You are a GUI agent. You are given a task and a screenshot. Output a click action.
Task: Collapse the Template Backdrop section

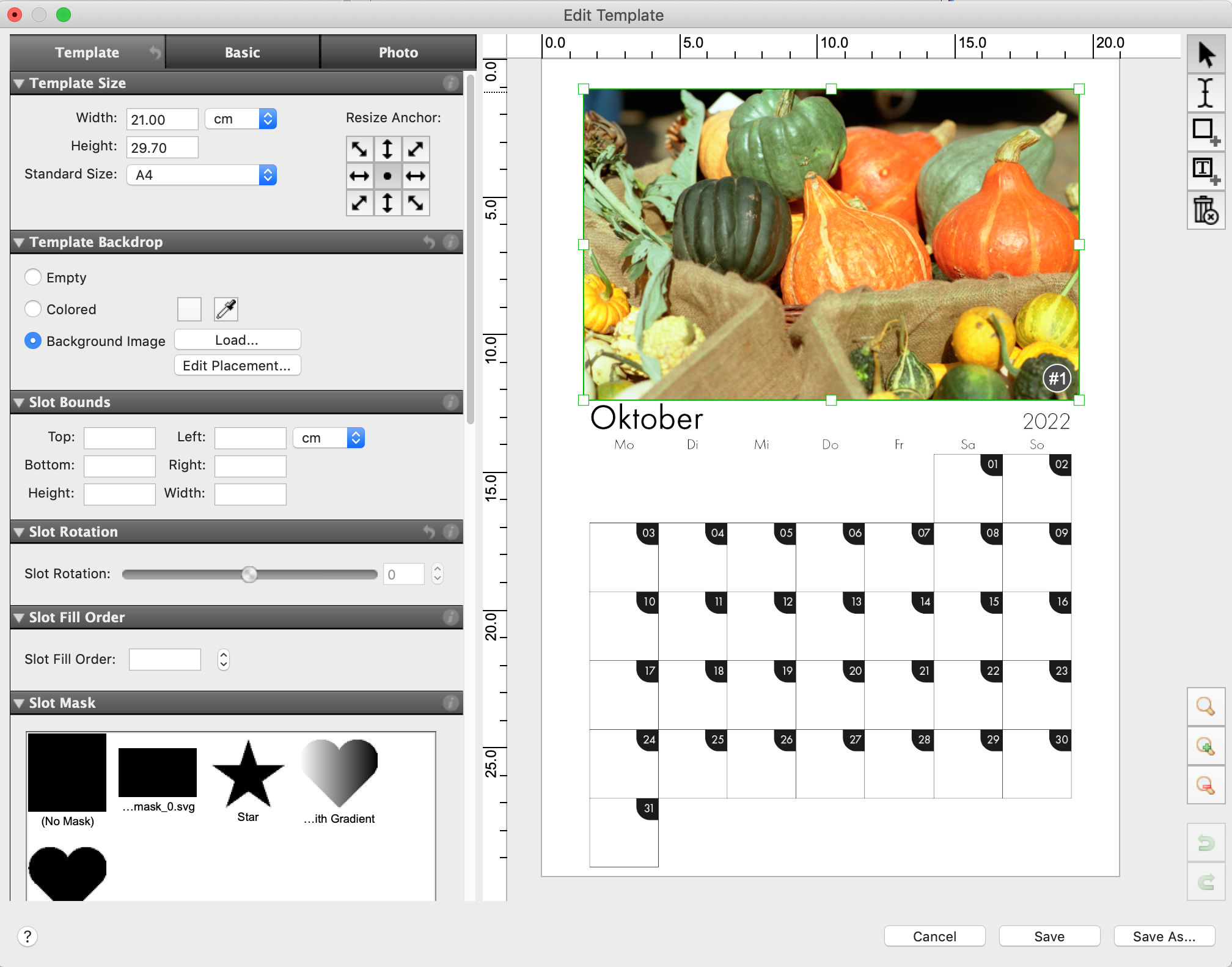[19, 242]
